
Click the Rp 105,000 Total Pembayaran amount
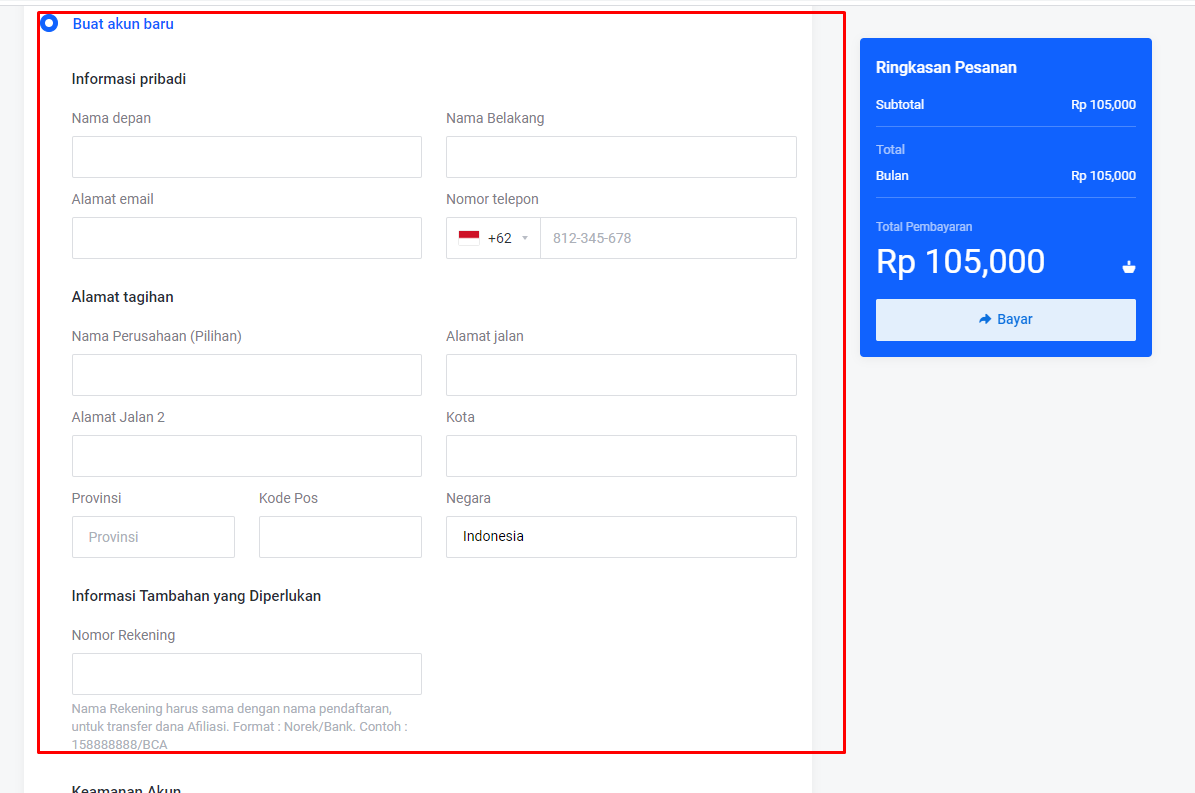click(960, 262)
